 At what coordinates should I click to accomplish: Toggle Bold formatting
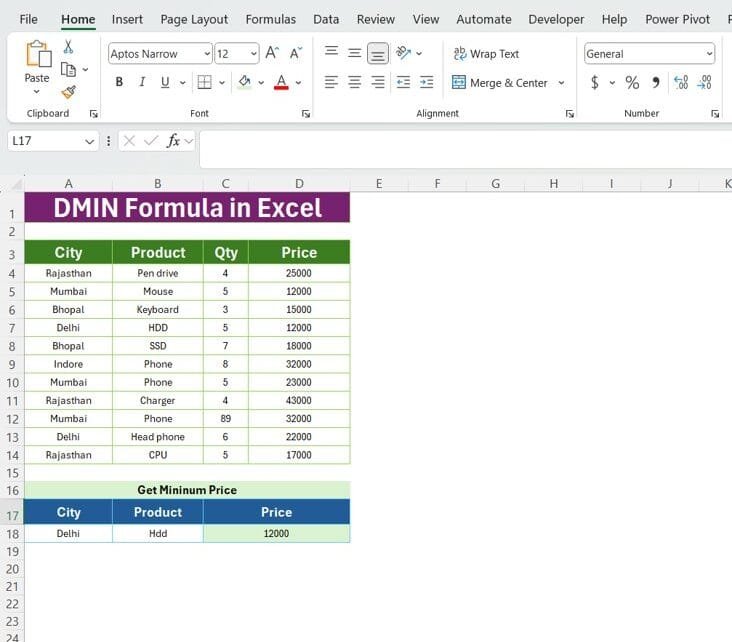[119, 82]
